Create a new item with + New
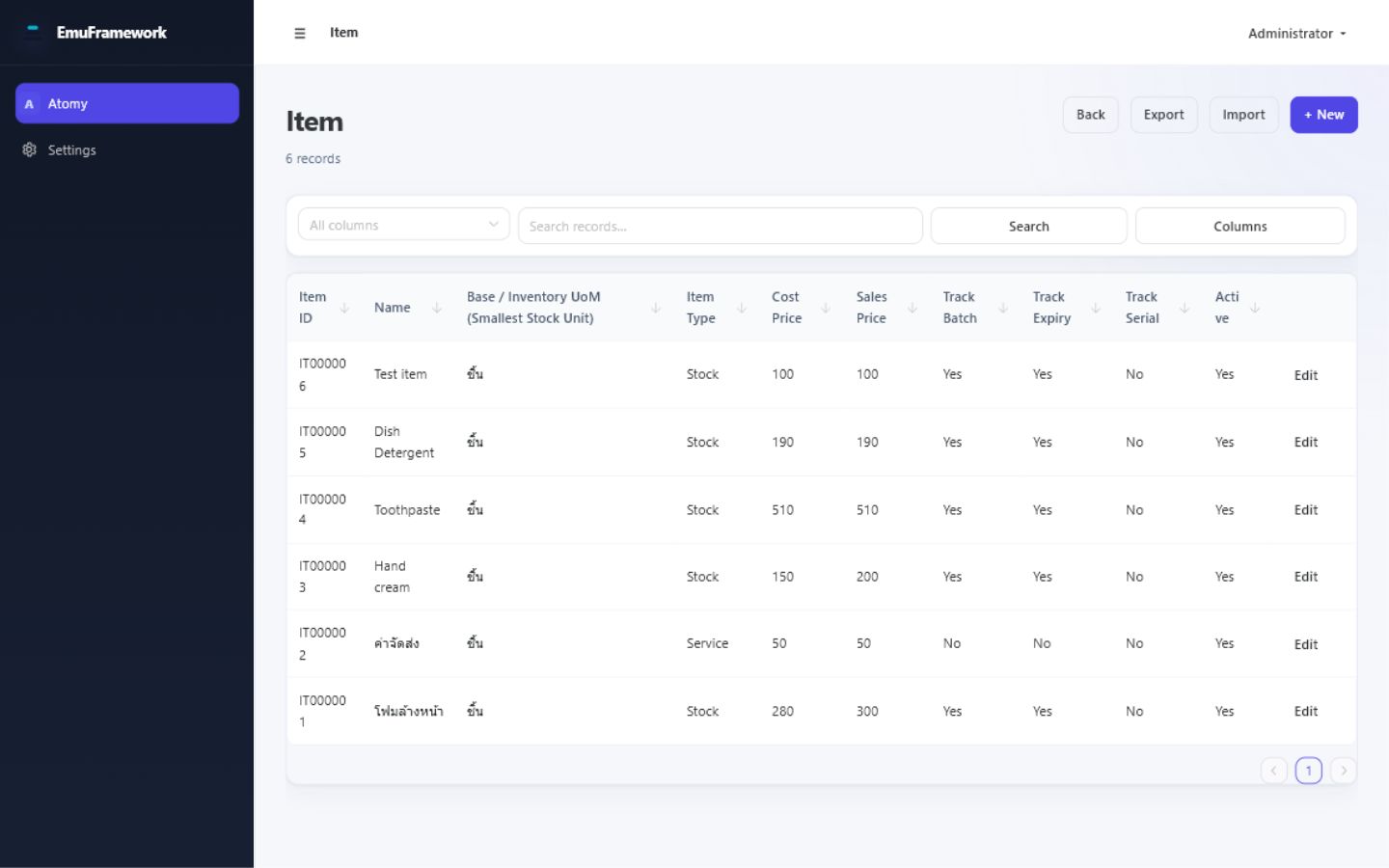The width and height of the screenshot is (1389, 868). point(1324,115)
